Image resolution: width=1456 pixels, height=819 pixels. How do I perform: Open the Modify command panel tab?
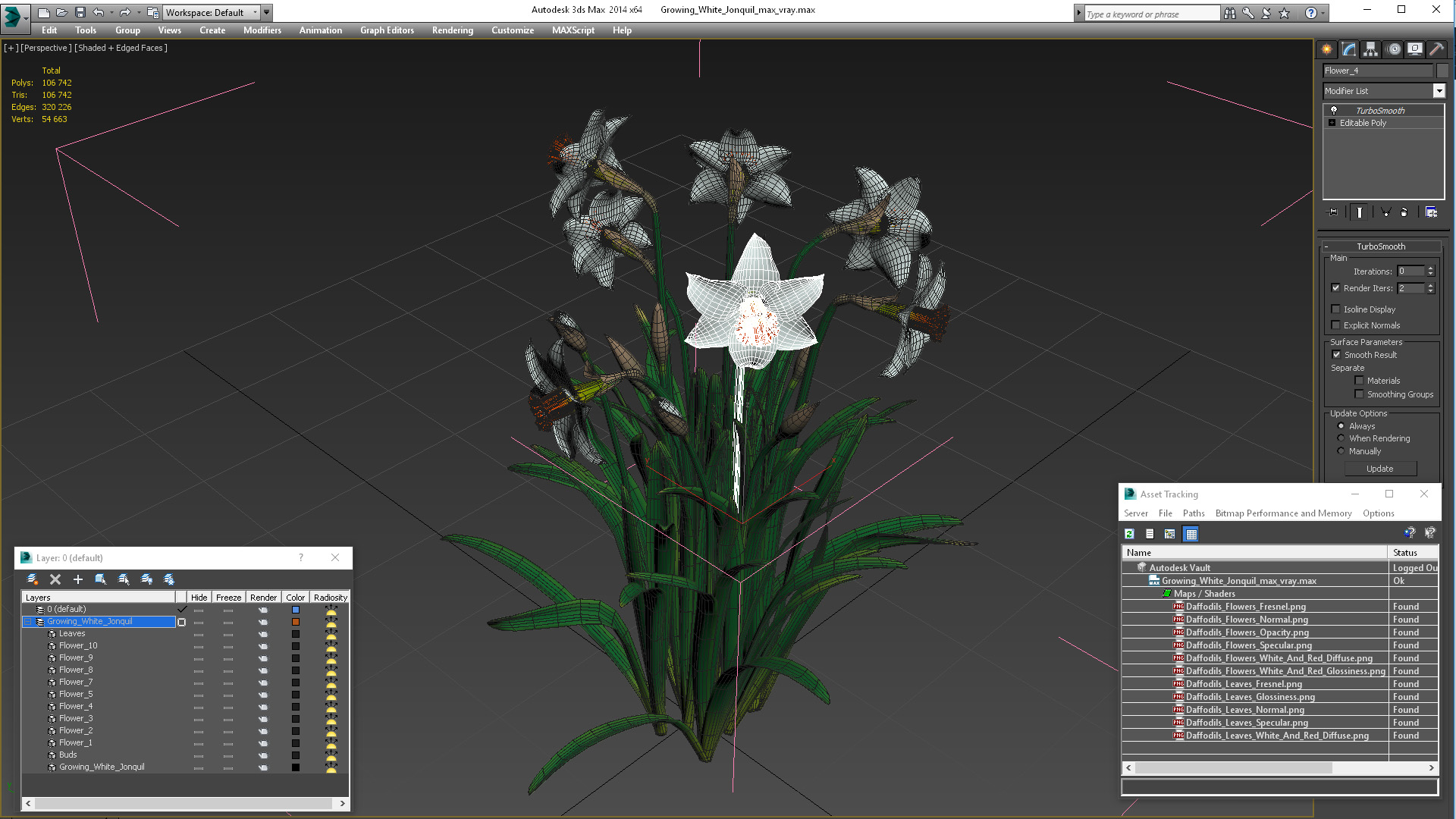[x=1349, y=49]
